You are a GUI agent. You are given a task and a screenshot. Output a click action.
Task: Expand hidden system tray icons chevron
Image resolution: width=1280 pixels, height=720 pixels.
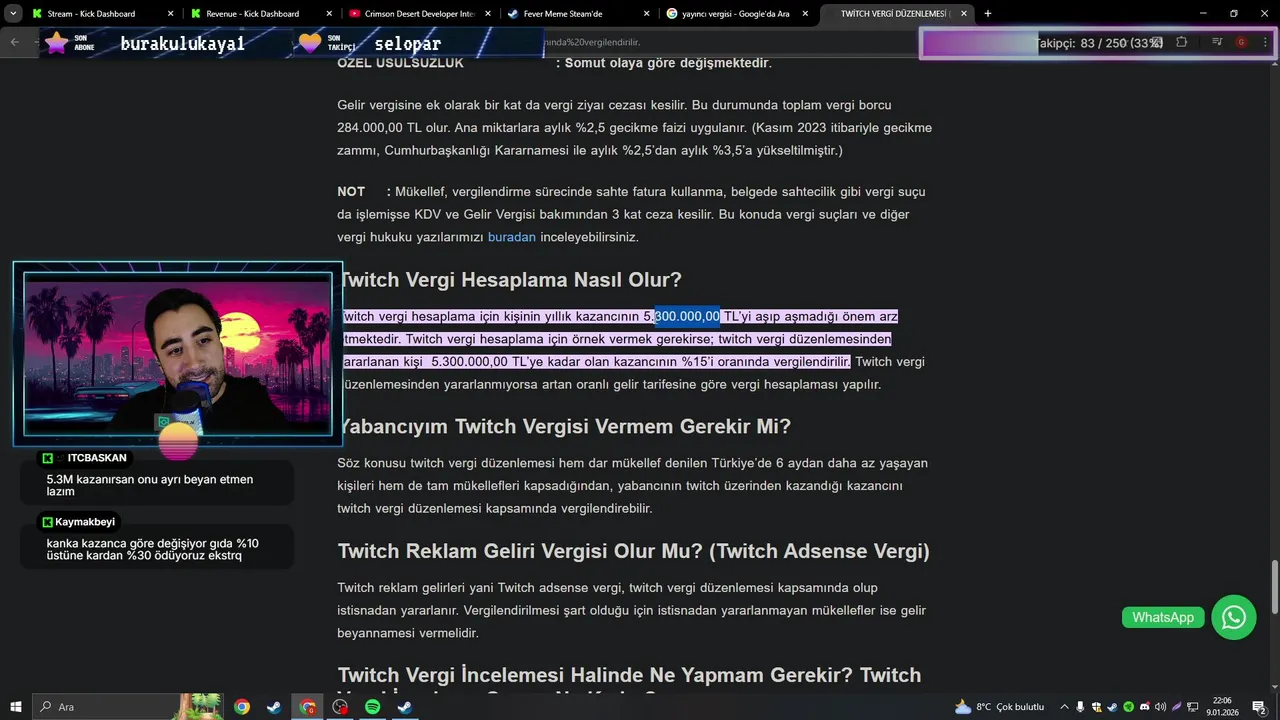tap(1064, 707)
